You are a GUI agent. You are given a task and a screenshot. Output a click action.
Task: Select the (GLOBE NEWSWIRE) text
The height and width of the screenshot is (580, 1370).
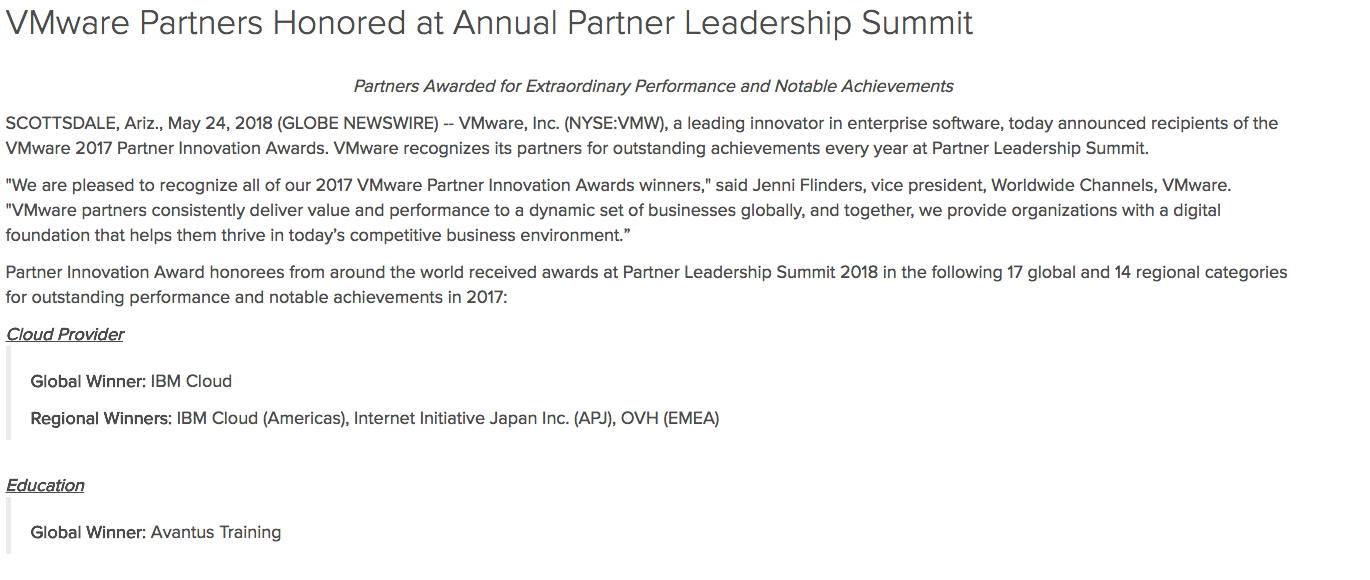(358, 124)
